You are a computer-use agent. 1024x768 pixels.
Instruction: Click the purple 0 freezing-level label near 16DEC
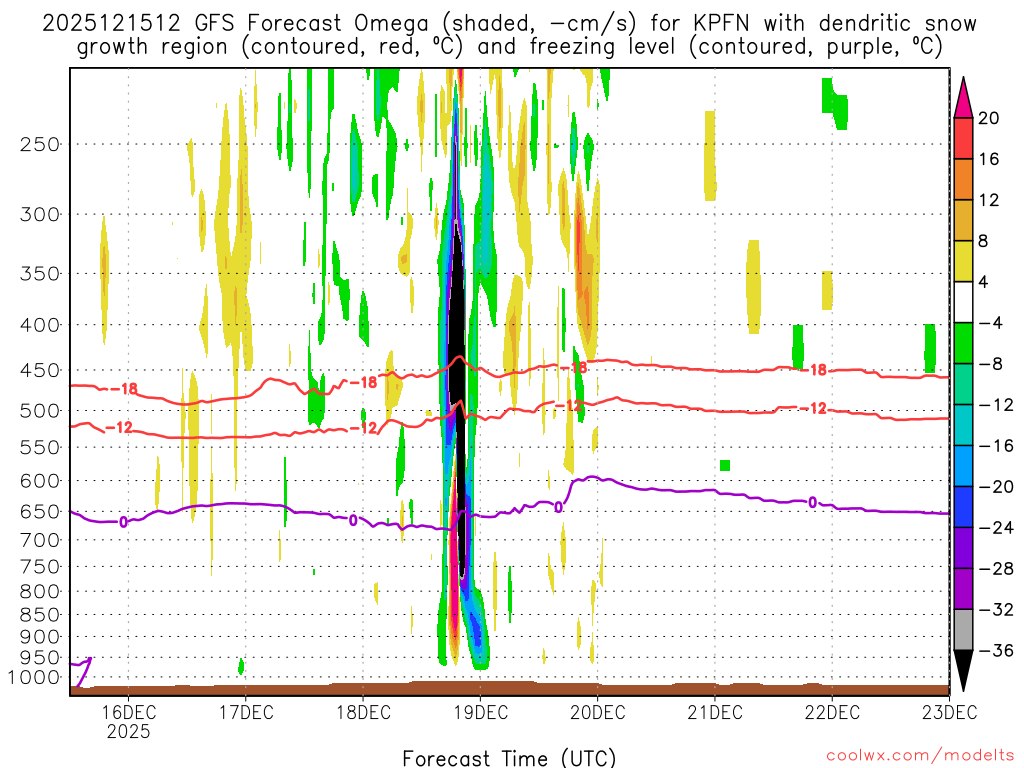(123, 522)
